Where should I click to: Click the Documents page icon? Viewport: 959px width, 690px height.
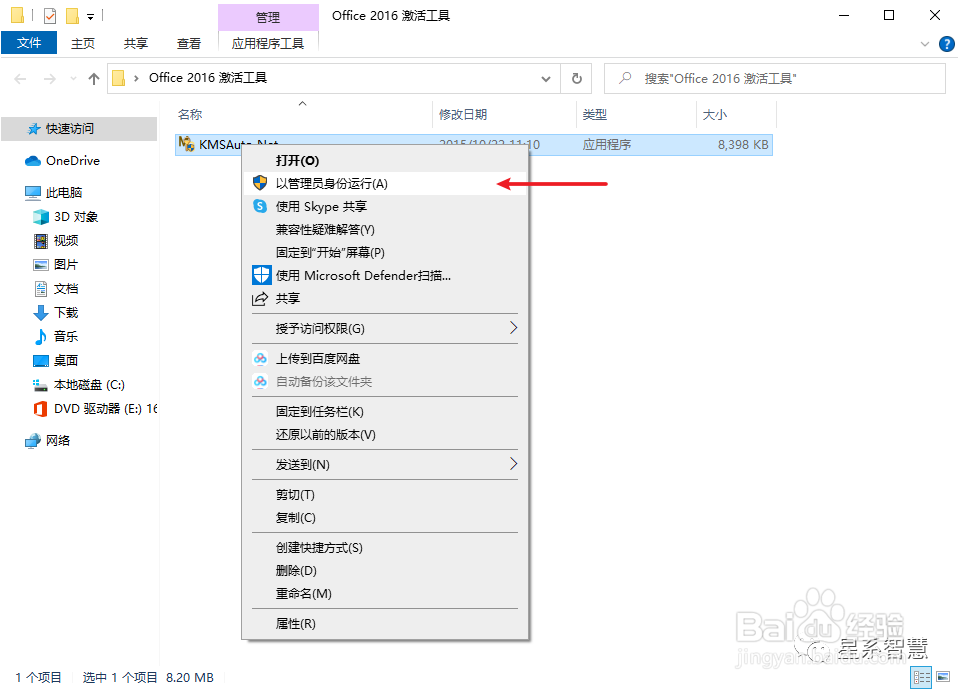point(40,289)
